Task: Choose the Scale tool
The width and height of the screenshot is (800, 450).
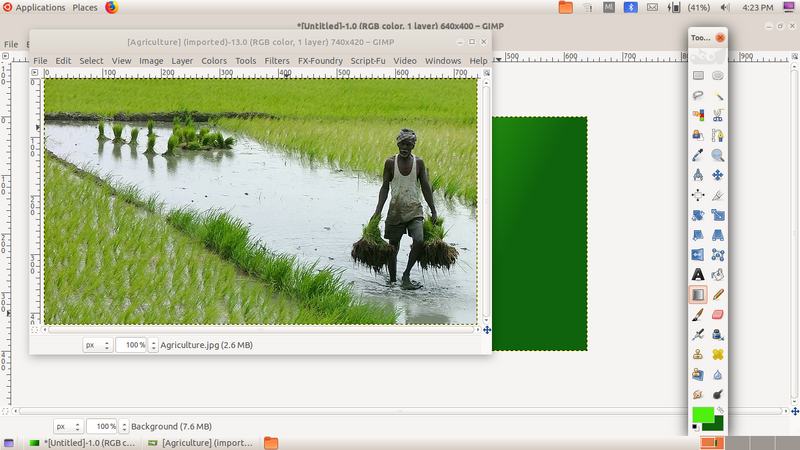Action: coord(718,215)
